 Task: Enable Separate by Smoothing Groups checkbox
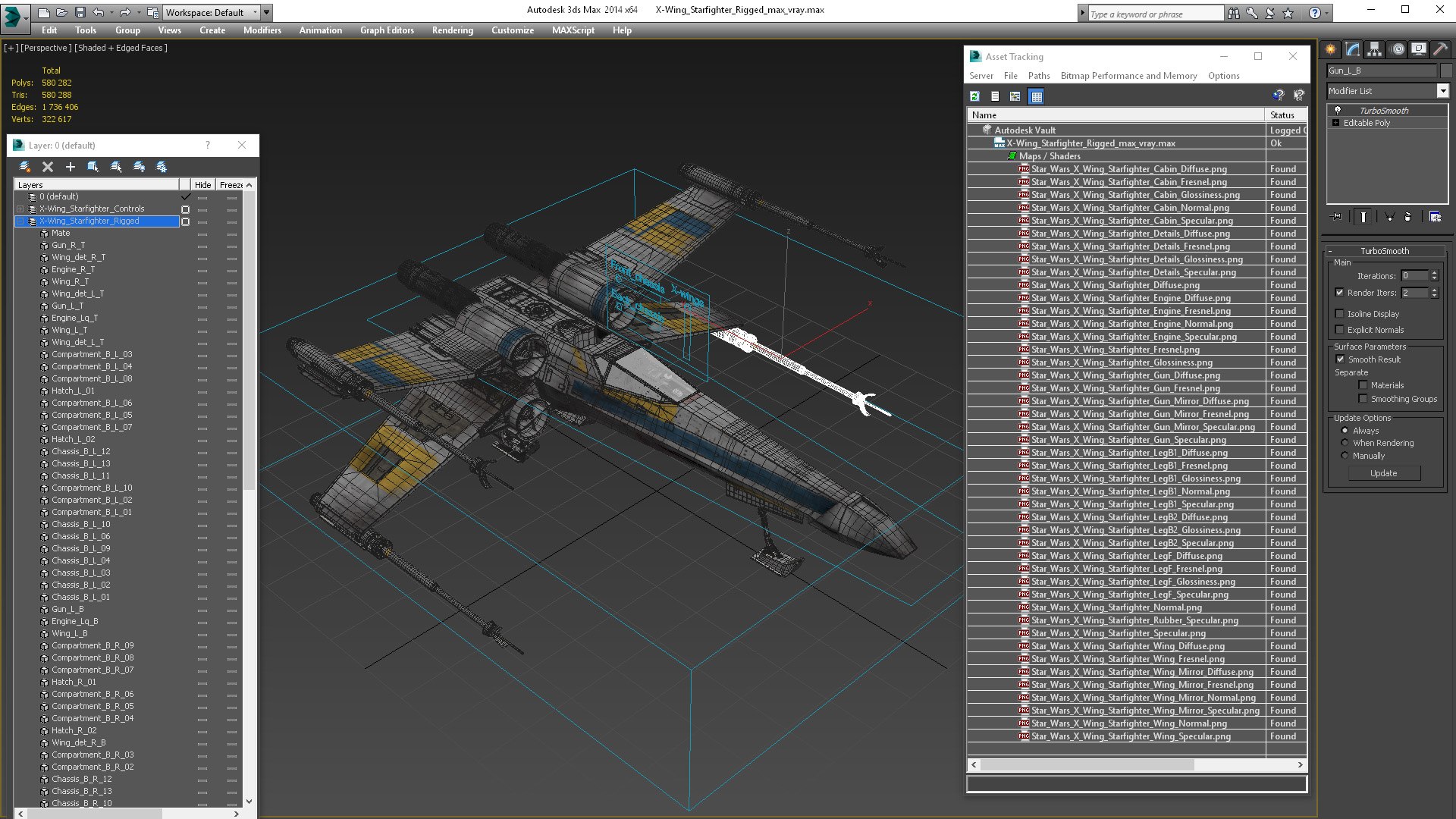click(1363, 399)
